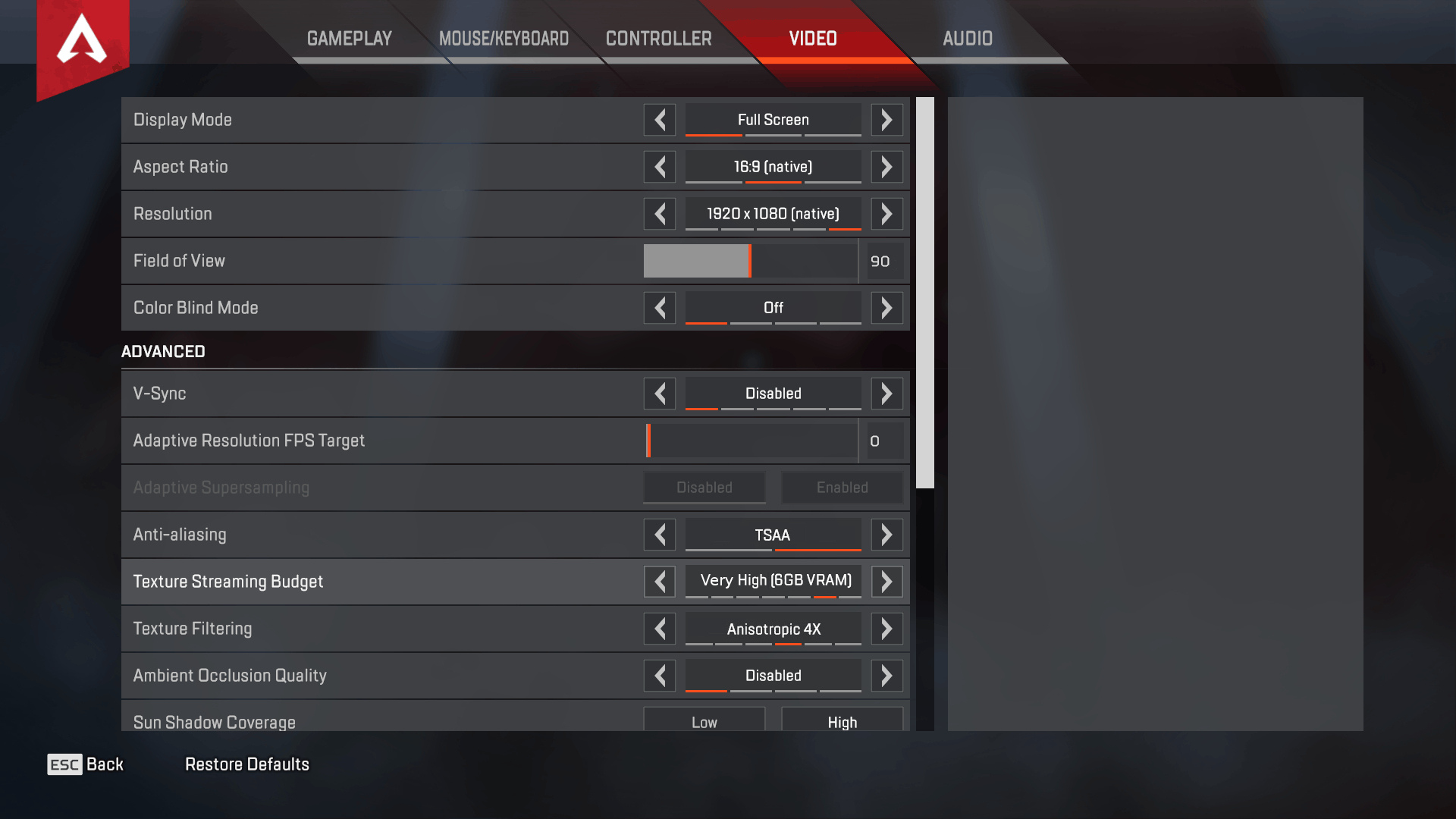Expand Anti-aliasing options dropdown
The image size is (1456, 819).
(886, 534)
